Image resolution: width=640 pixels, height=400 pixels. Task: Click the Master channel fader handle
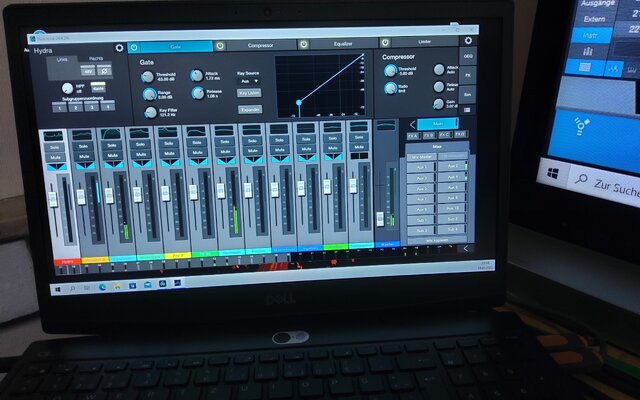coord(380,219)
